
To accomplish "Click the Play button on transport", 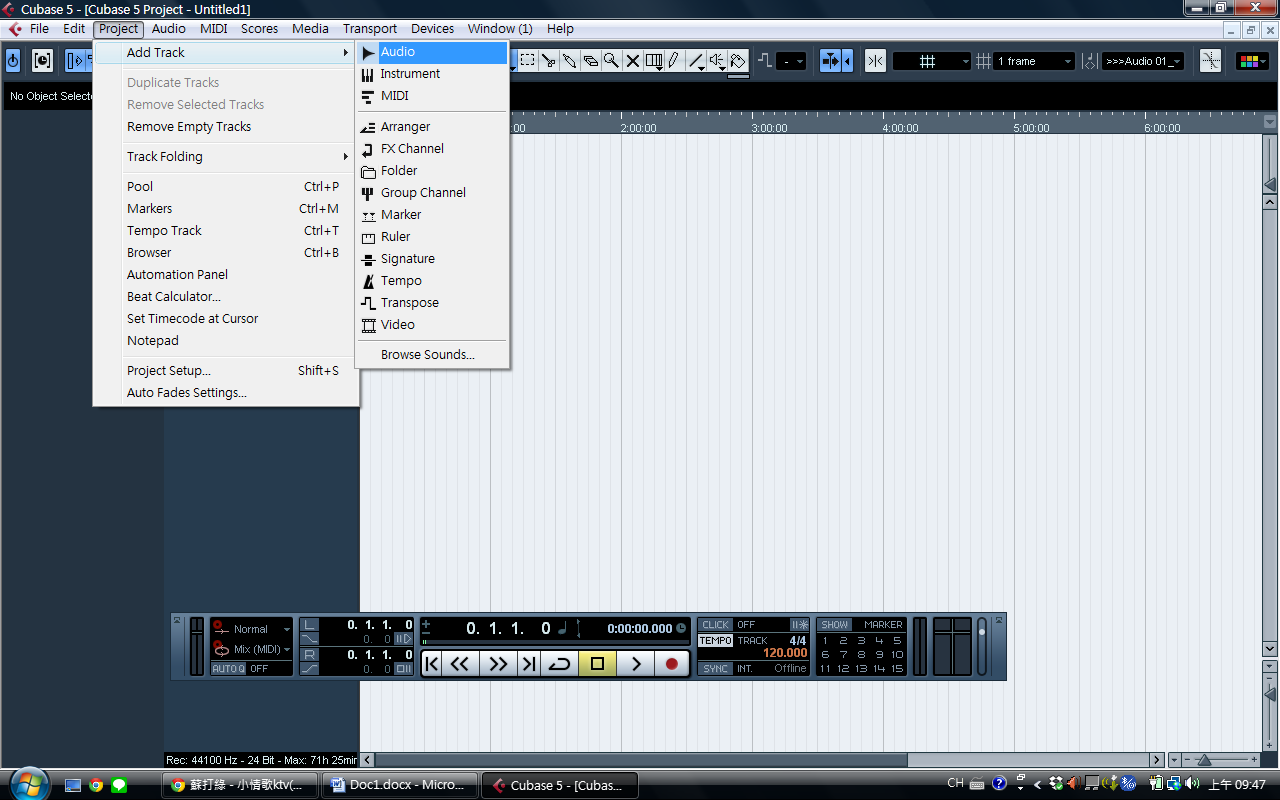I will (634, 663).
